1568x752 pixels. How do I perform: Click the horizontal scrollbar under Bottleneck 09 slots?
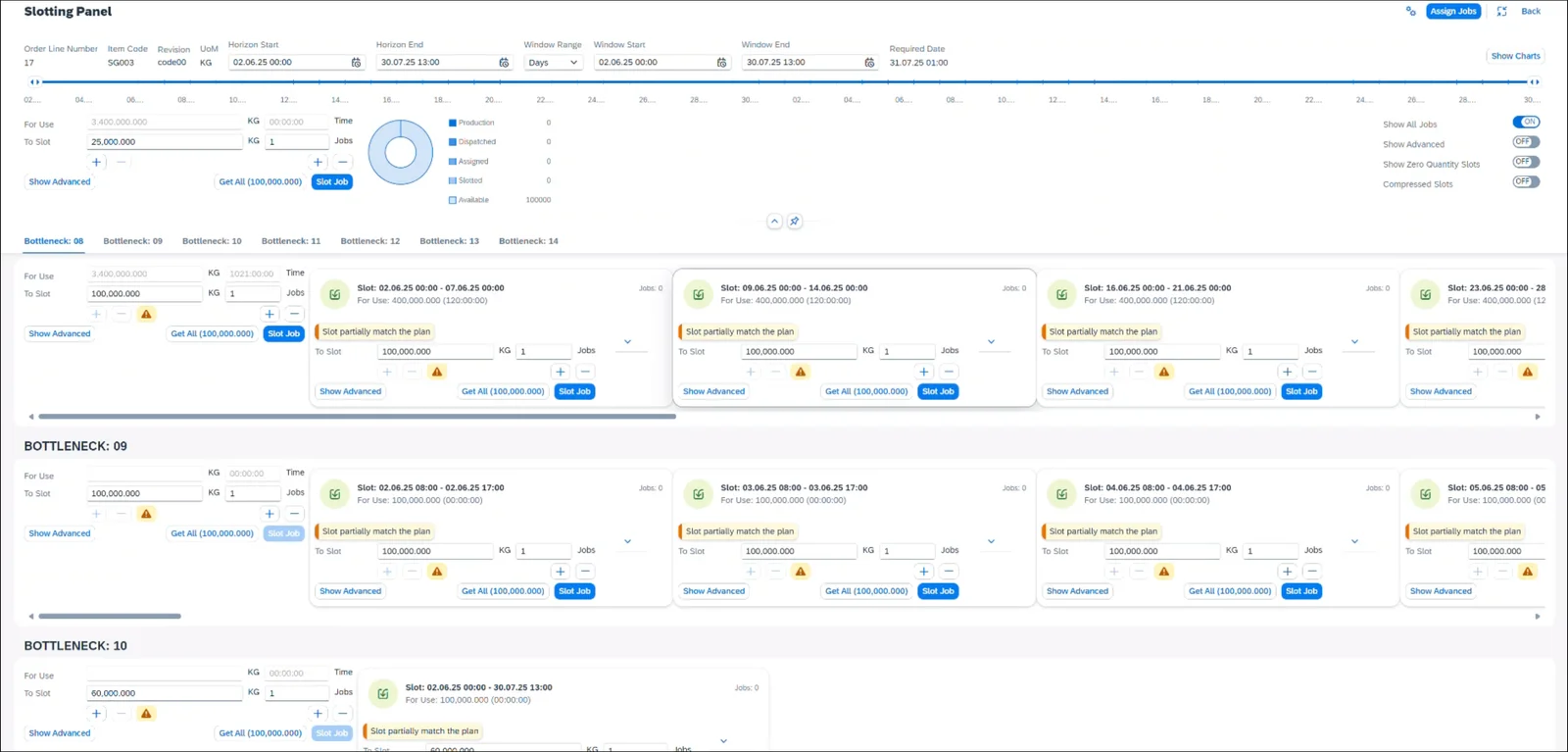[110, 617]
